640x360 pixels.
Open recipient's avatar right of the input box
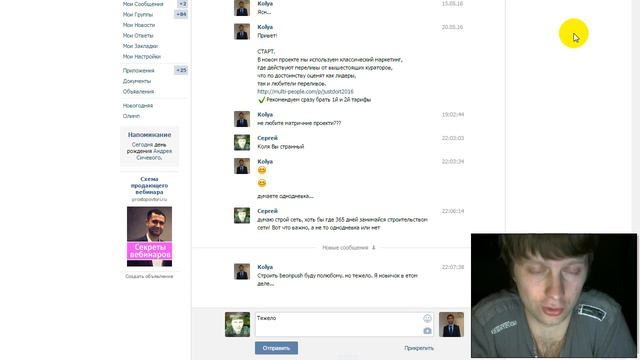pyautogui.click(x=451, y=324)
